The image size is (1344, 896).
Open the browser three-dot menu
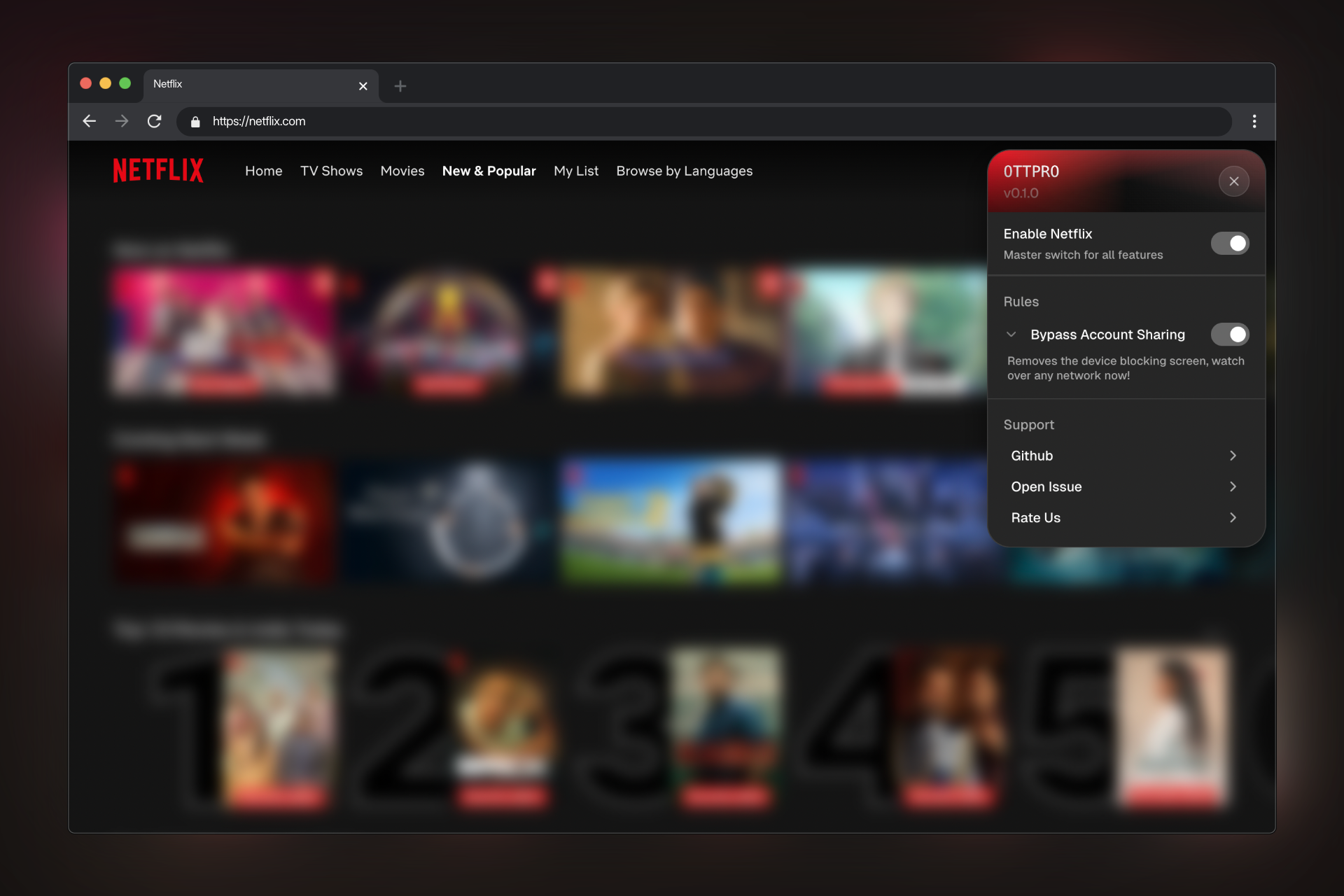1254,121
